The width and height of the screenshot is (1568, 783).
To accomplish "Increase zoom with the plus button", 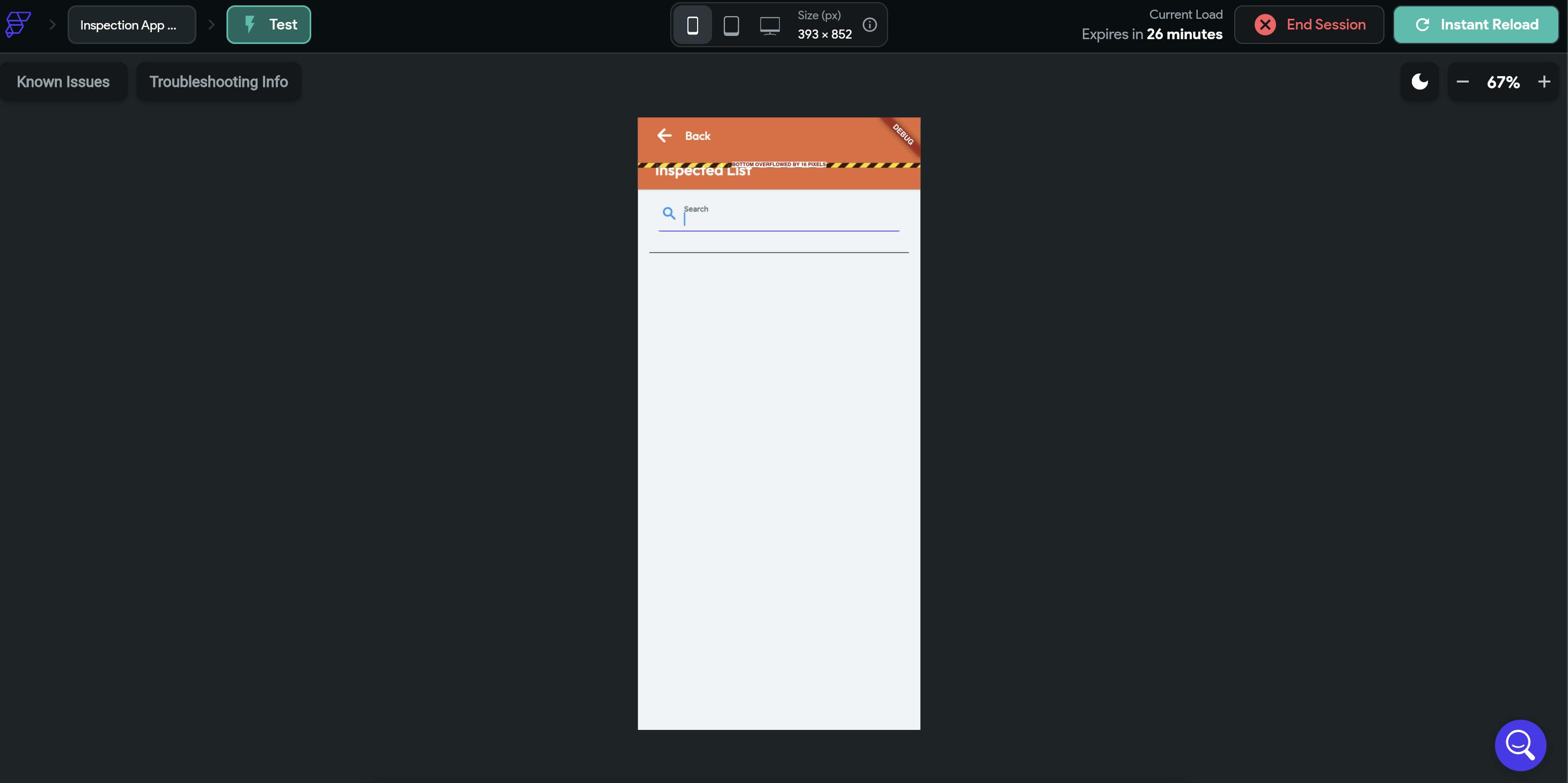I will click(1544, 82).
